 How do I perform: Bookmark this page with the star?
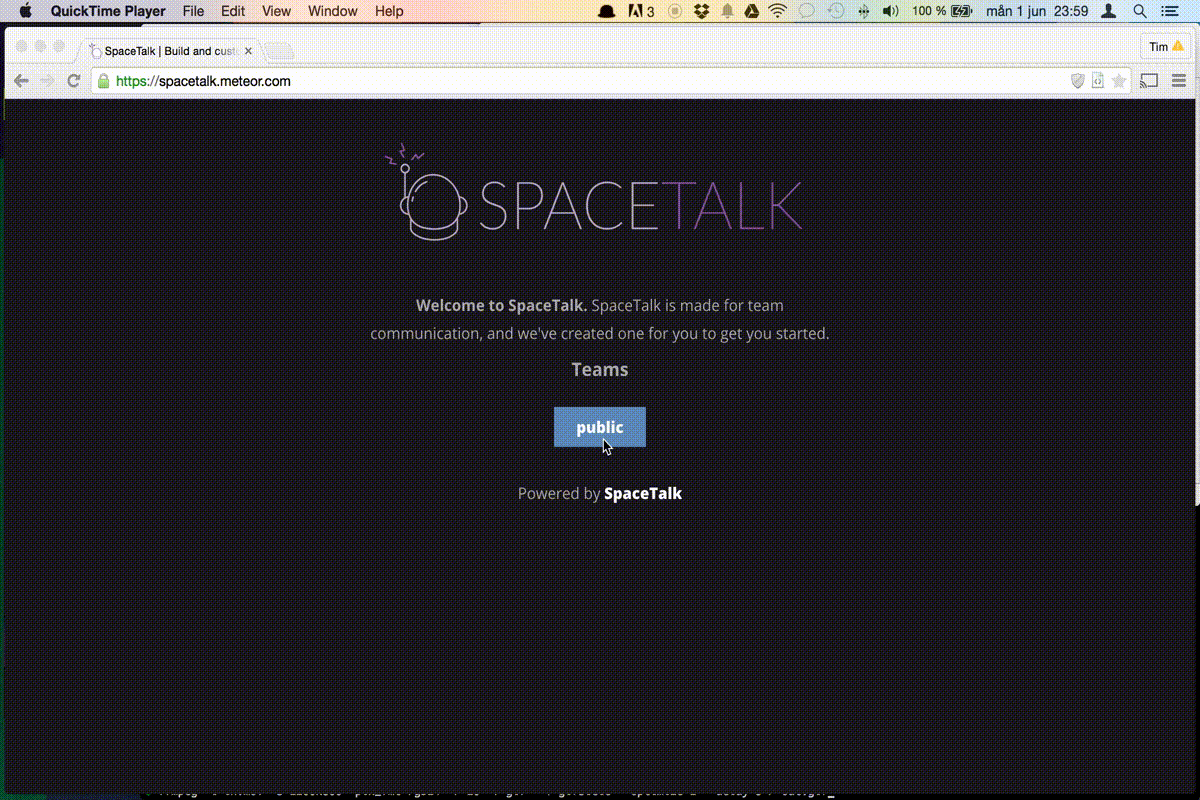click(x=1119, y=81)
